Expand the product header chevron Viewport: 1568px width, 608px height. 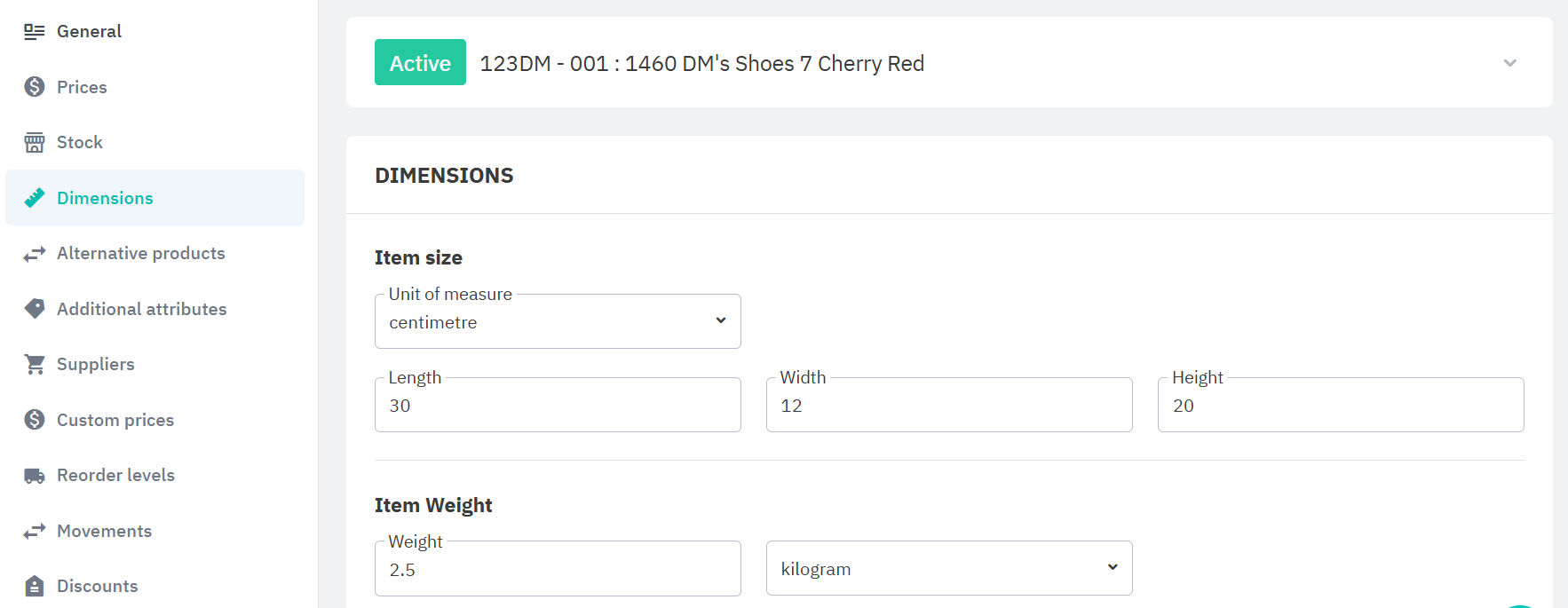pyautogui.click(x=1509, y=63)
